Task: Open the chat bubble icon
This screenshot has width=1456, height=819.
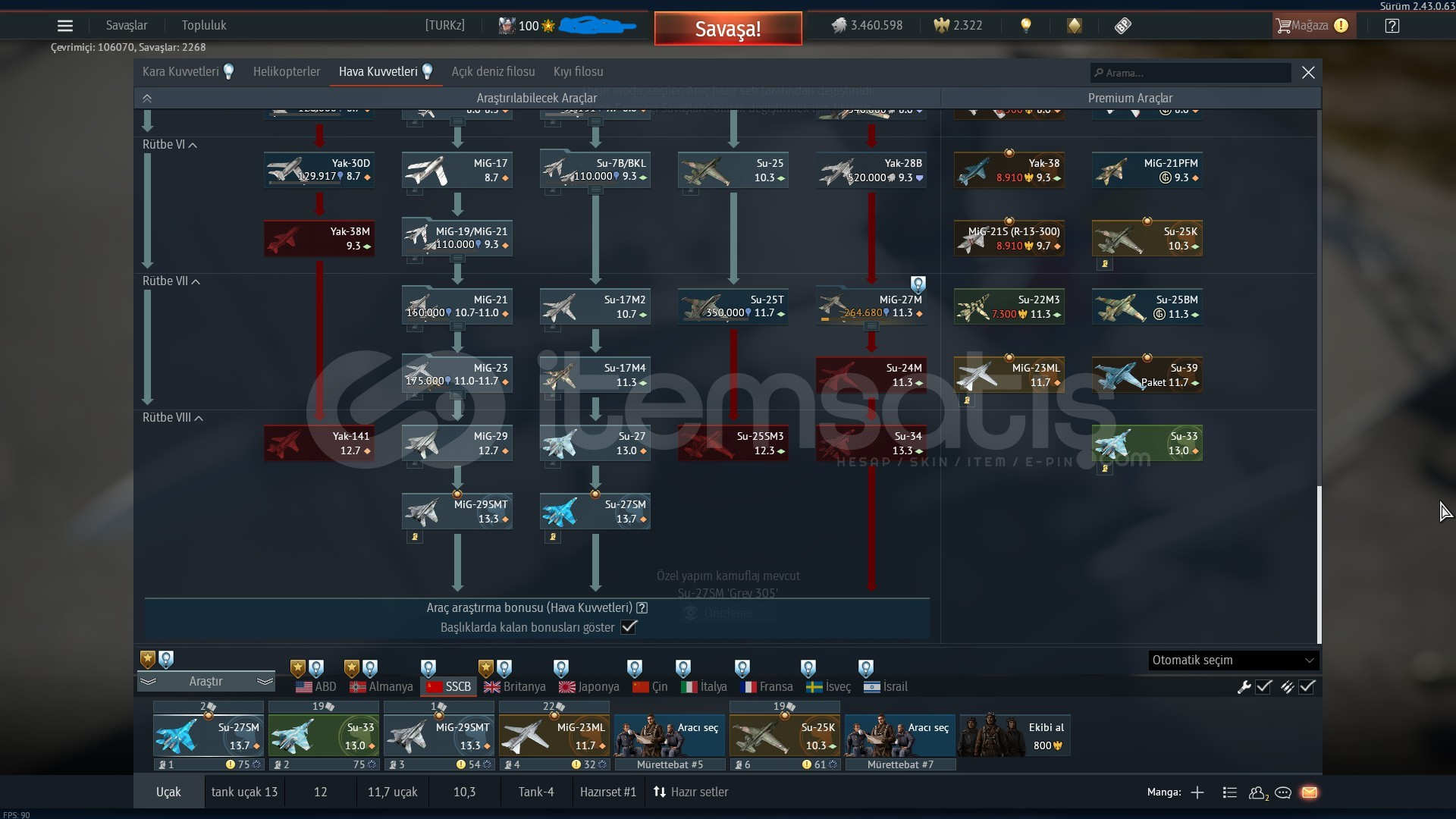Action: pyautogui.click(x=1283, y=792)
